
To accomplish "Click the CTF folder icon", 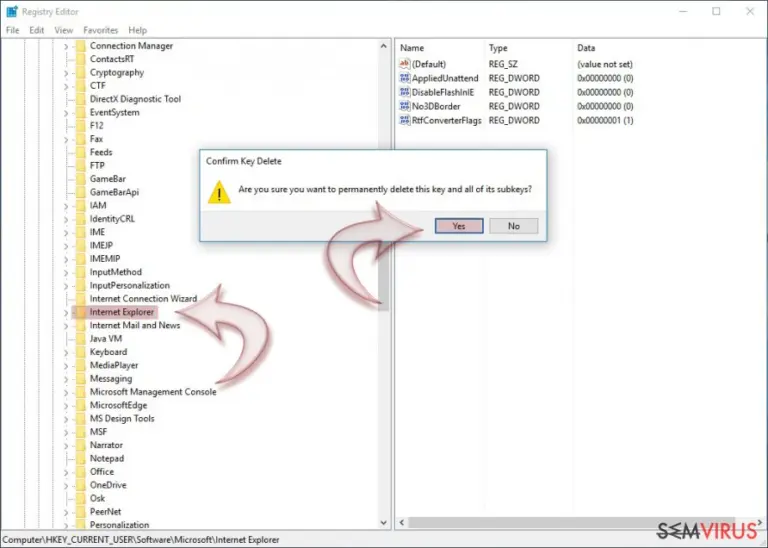I will pyautogui.click(x=81, y=86).
